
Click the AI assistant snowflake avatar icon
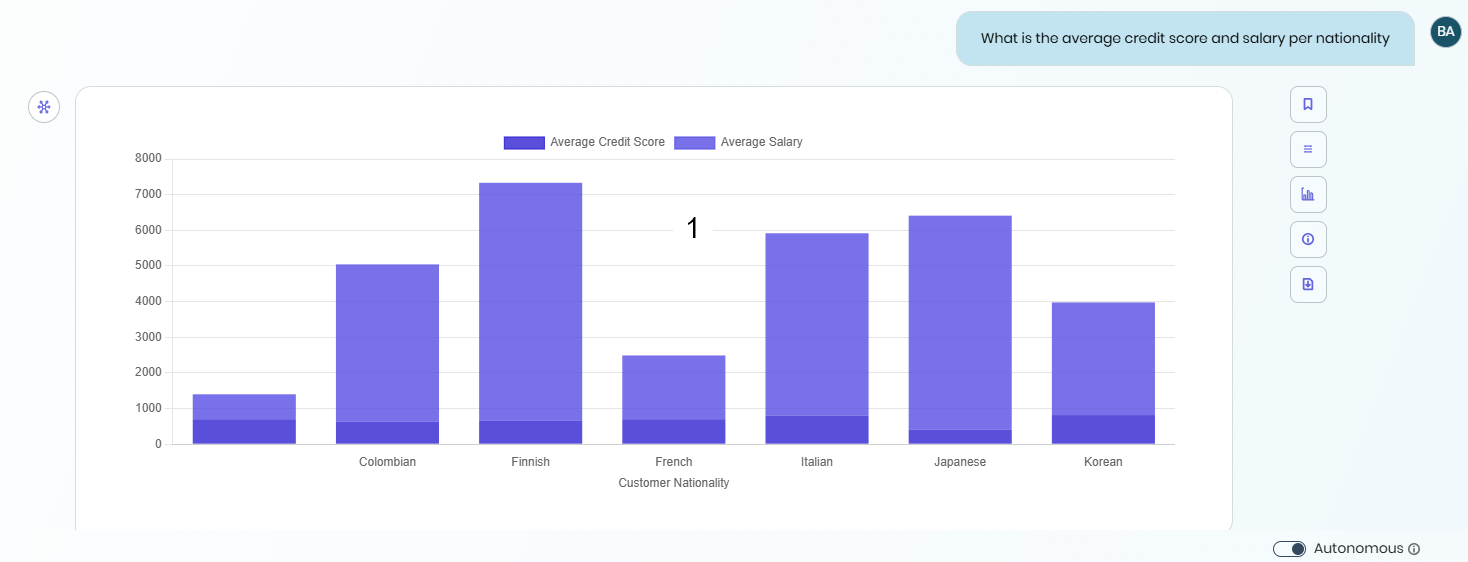(44, 106)
